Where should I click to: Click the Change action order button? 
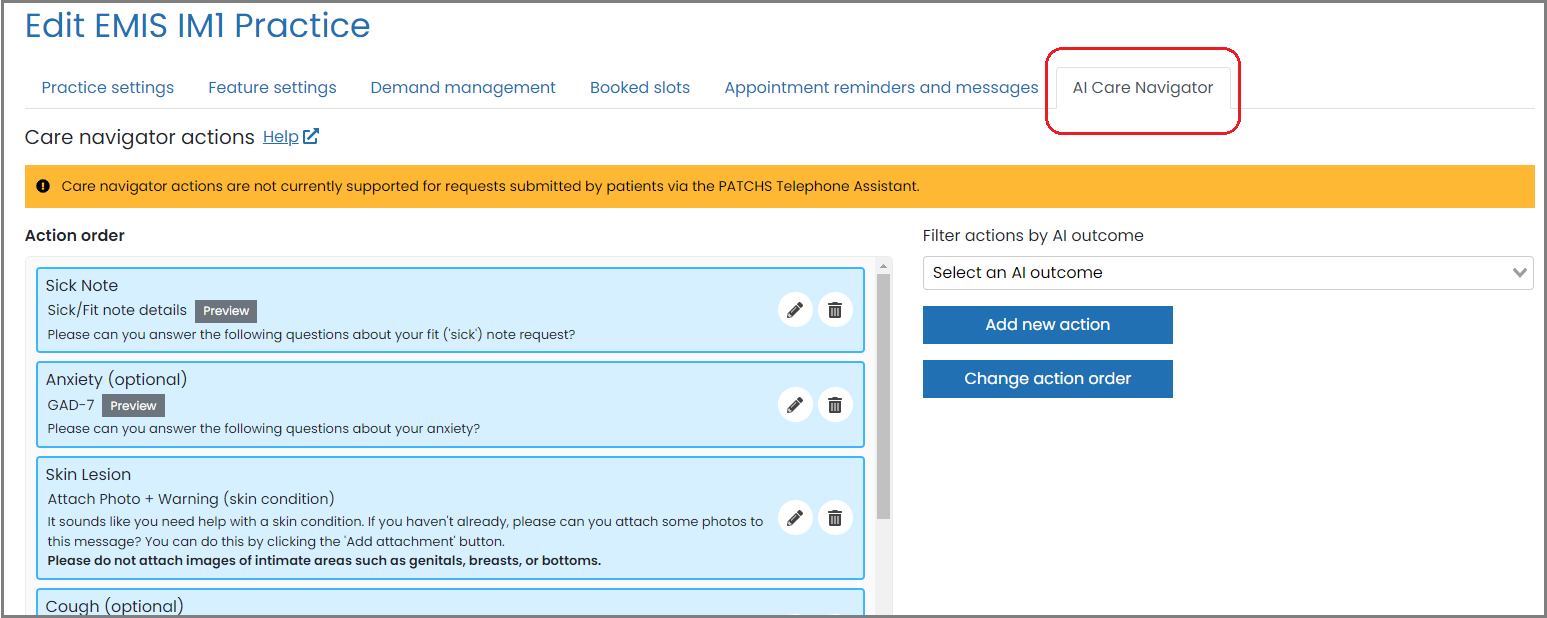point(1047,378)
